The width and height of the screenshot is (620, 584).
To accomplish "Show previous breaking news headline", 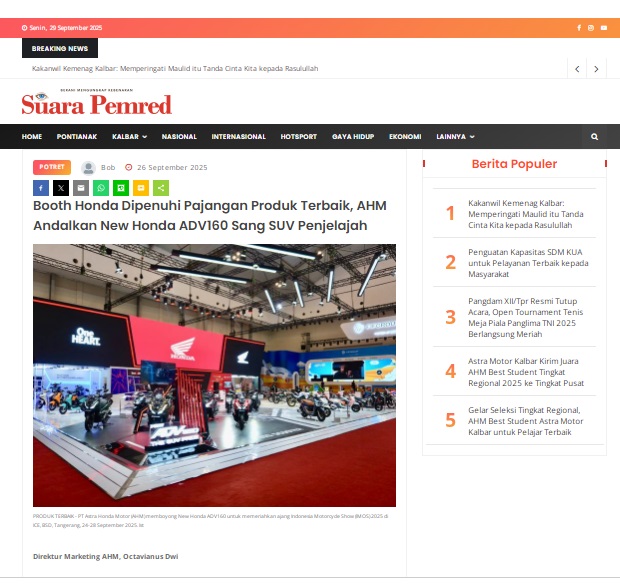I will coord(577,69).
